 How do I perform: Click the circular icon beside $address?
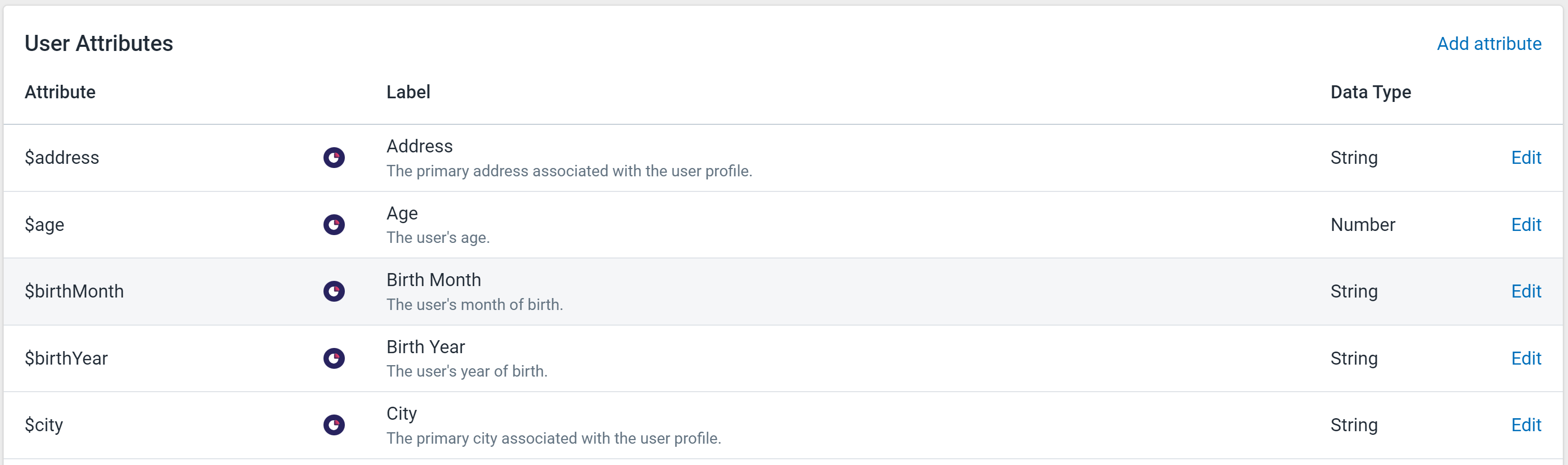click(333, 158)
